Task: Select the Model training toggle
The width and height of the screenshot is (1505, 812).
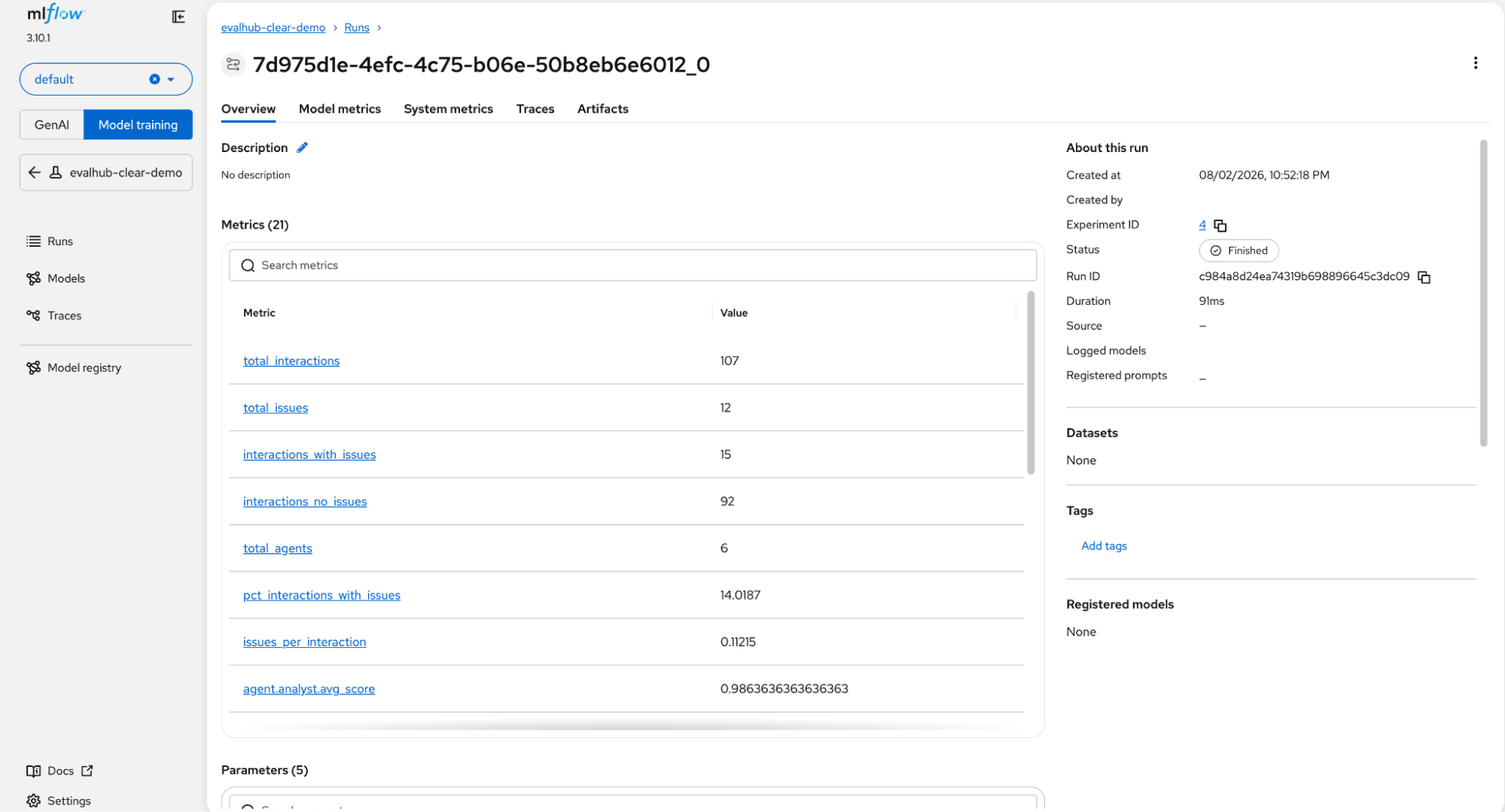Action: (x=138, y=125)
